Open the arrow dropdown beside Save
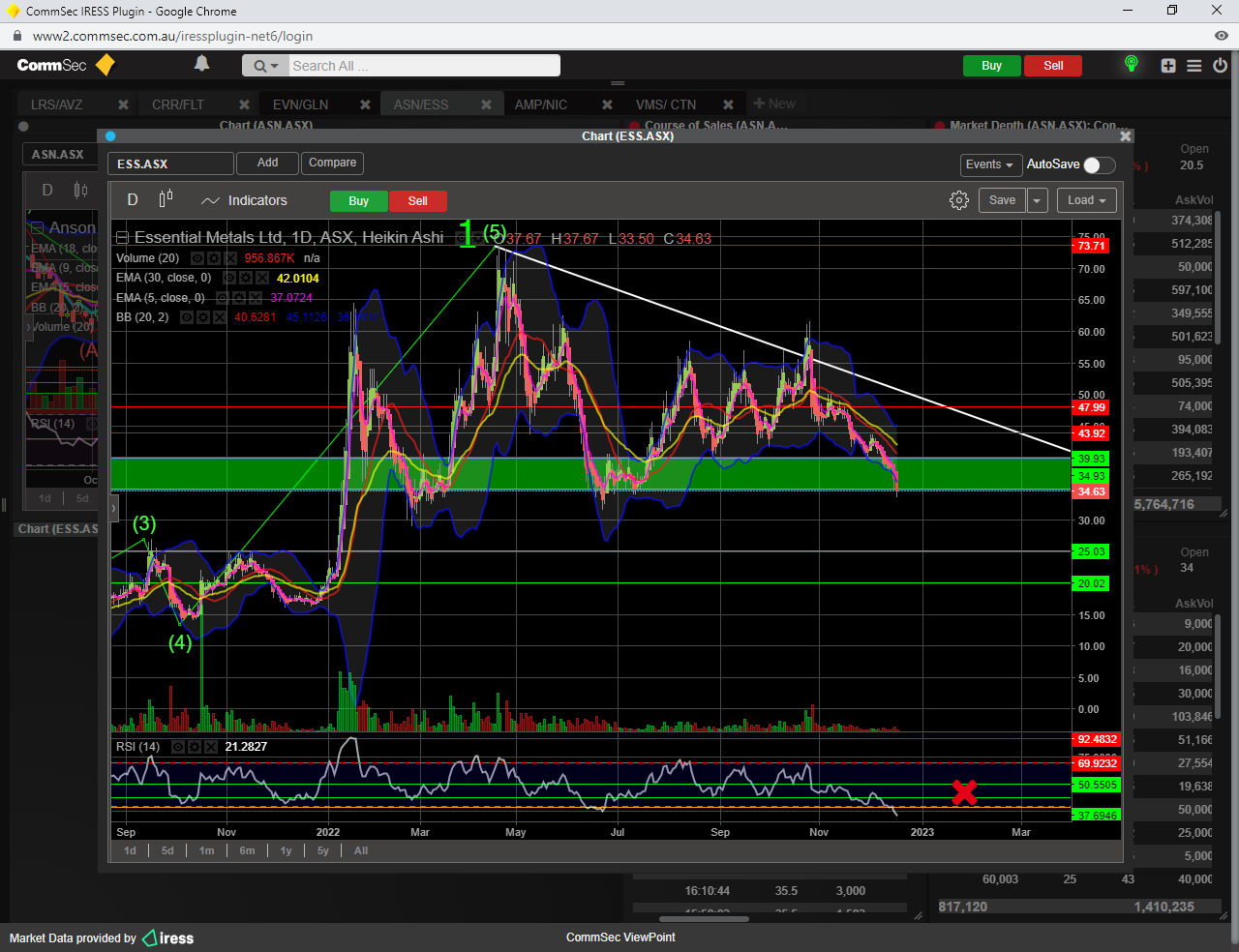This screenshot has width=1239, height=952. tap(1037, 200)
